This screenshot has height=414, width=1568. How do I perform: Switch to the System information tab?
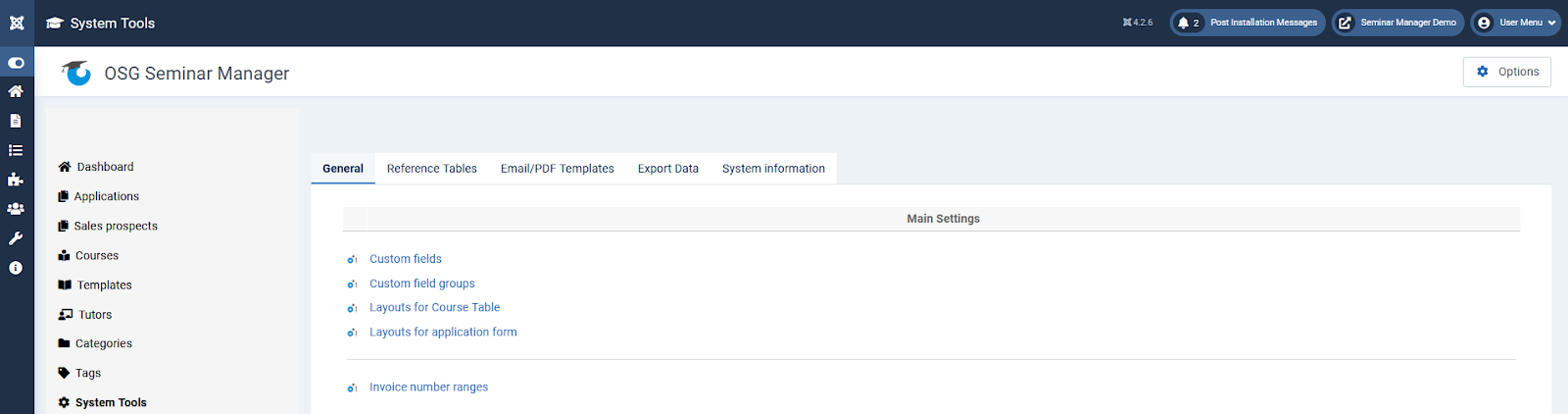tap(773, 168)
